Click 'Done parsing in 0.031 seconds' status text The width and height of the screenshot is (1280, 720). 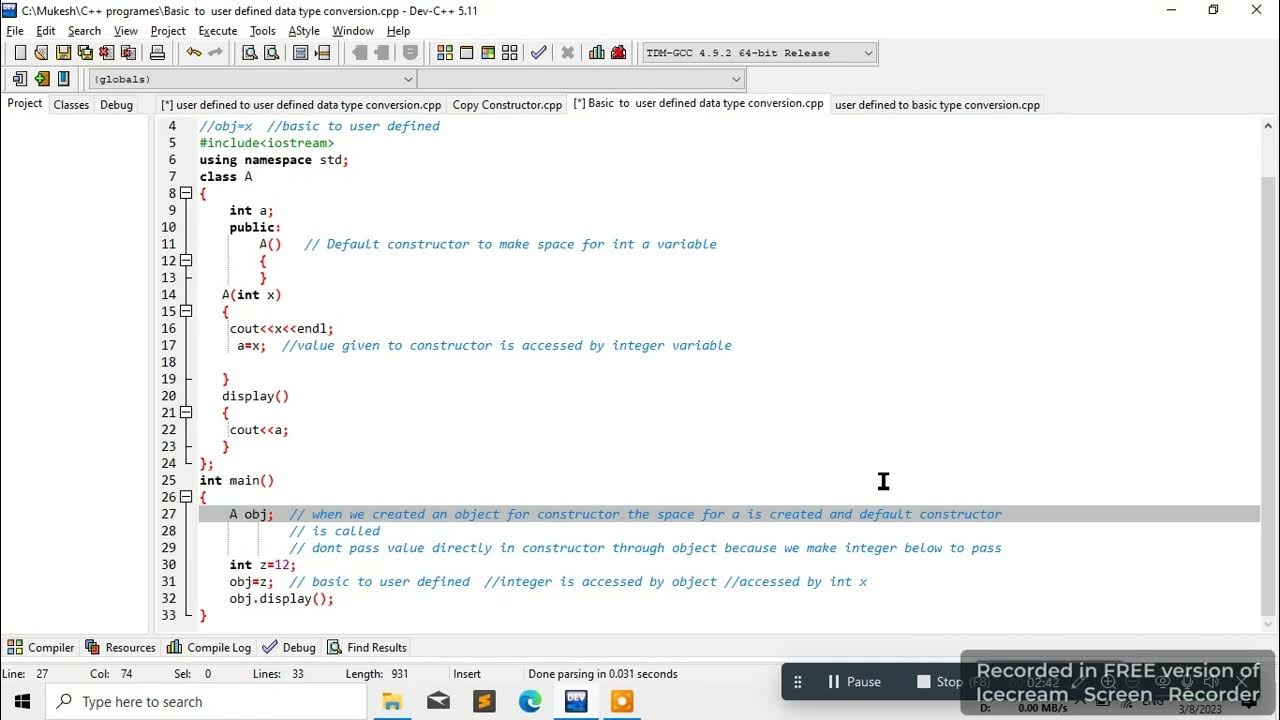point(603,674)
